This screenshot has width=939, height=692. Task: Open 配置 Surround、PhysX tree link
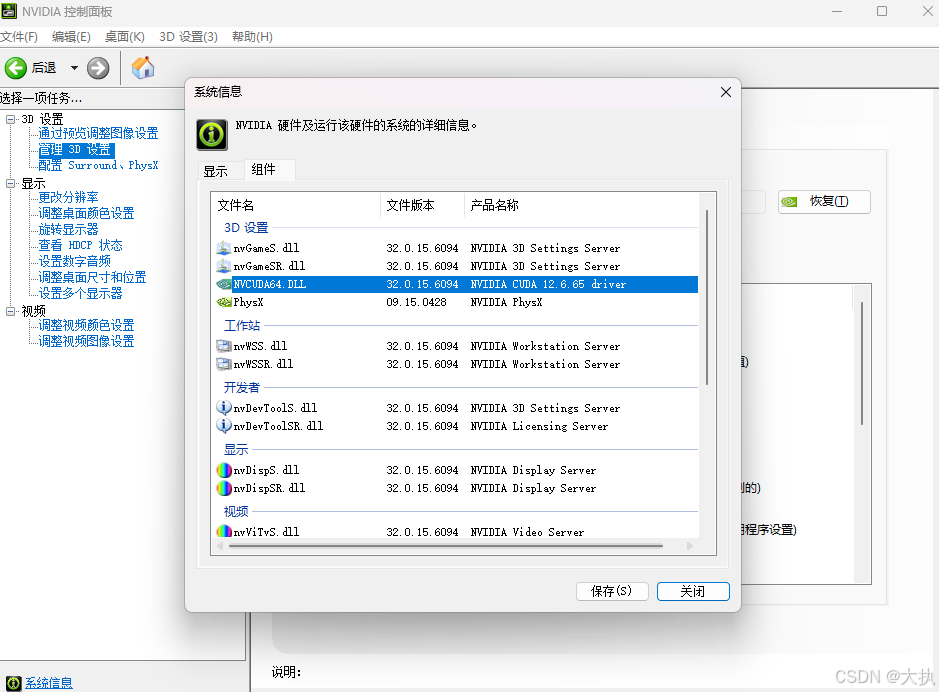98,165
